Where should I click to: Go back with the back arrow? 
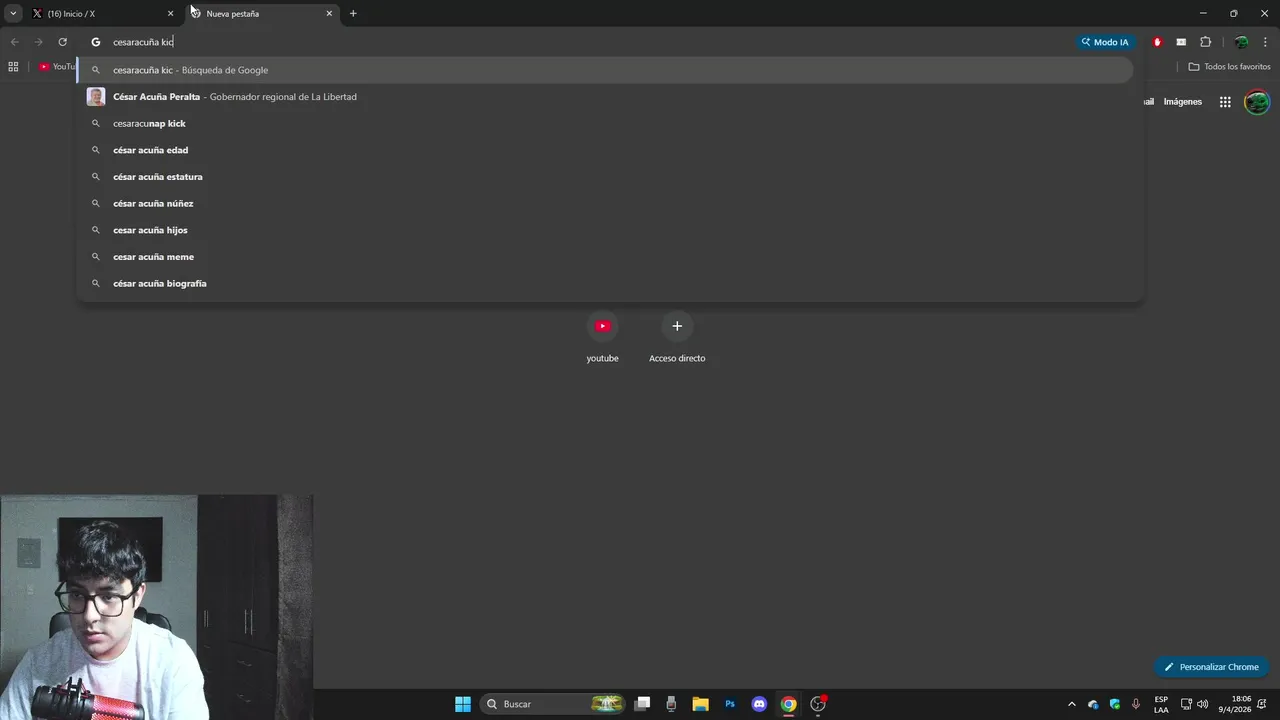[14, 42]
